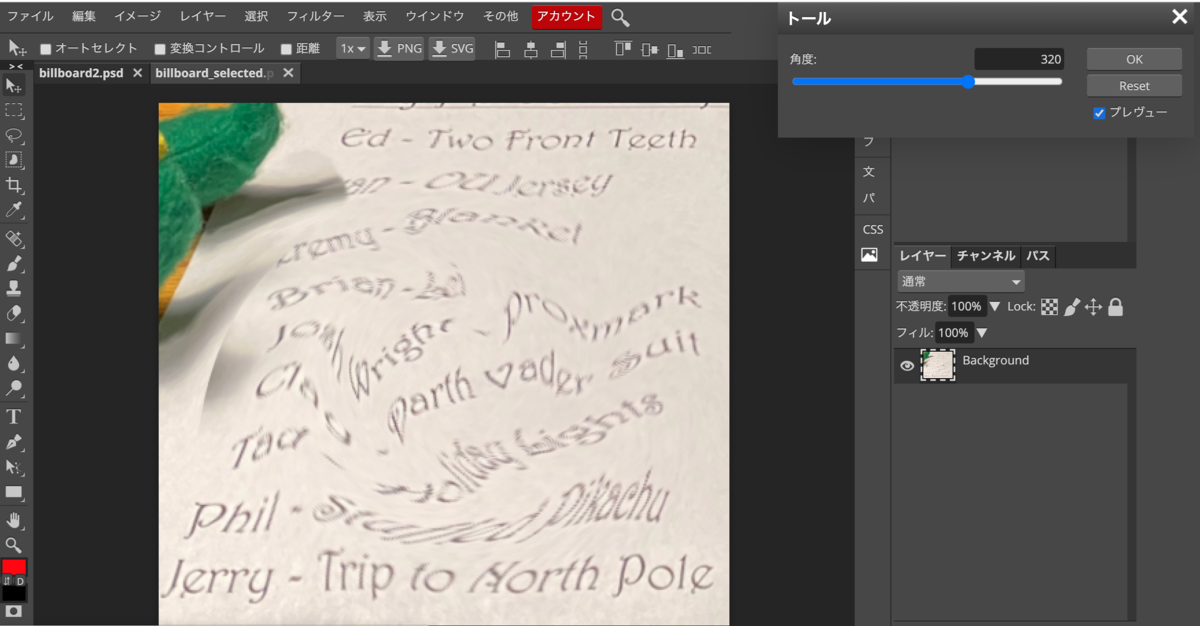Open the ファイル menu

tap(30, 17)
